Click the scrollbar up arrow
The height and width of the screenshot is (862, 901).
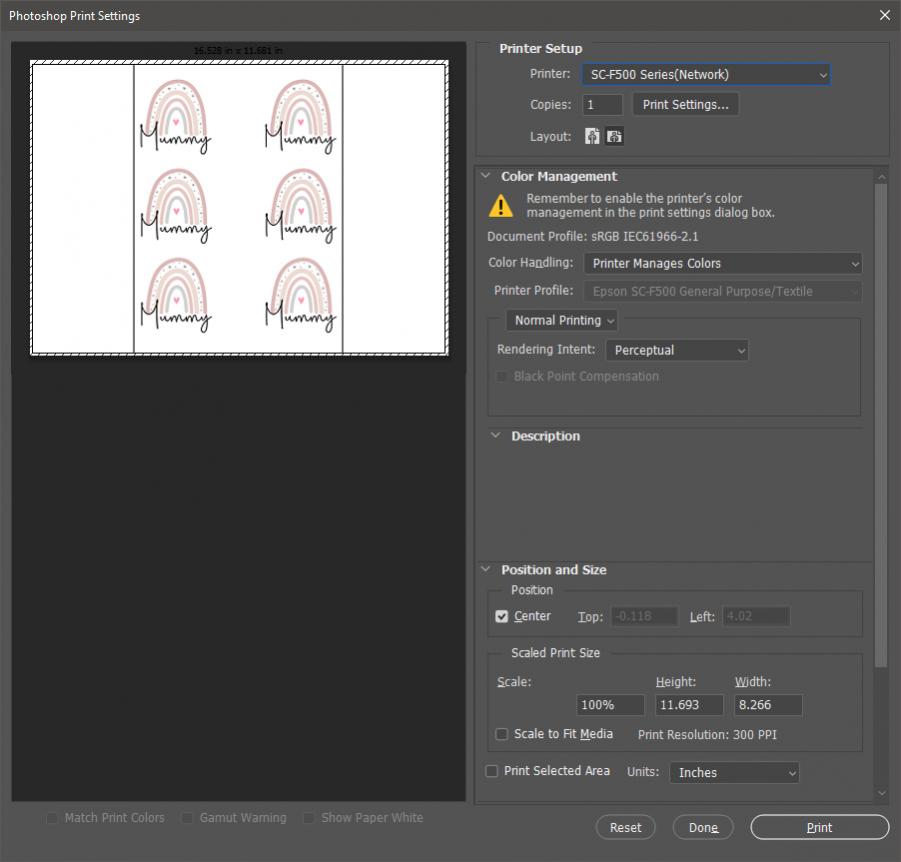(x=881, y=175)
